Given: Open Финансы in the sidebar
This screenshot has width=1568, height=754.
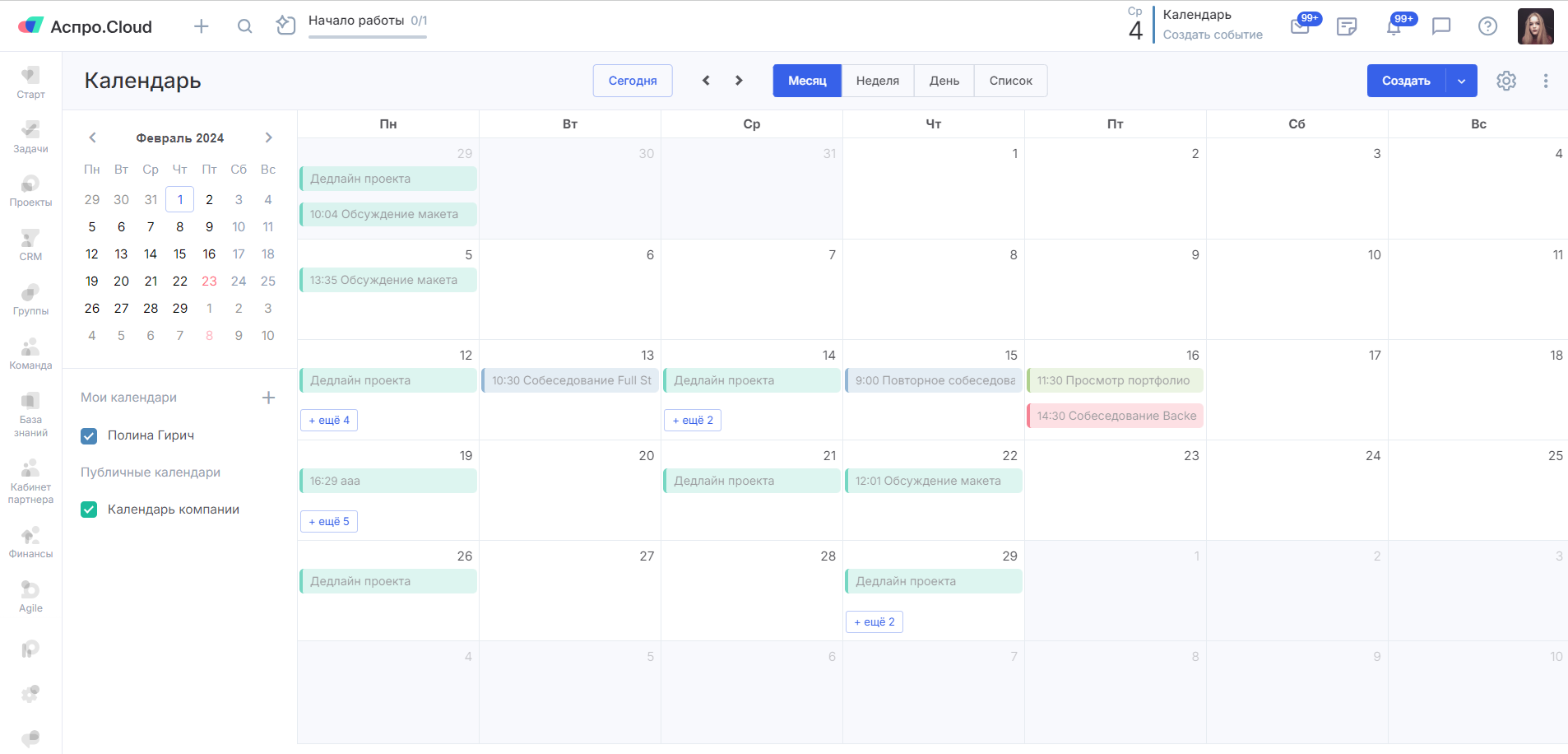Looking at the screenshot, I should pos(30,542).
